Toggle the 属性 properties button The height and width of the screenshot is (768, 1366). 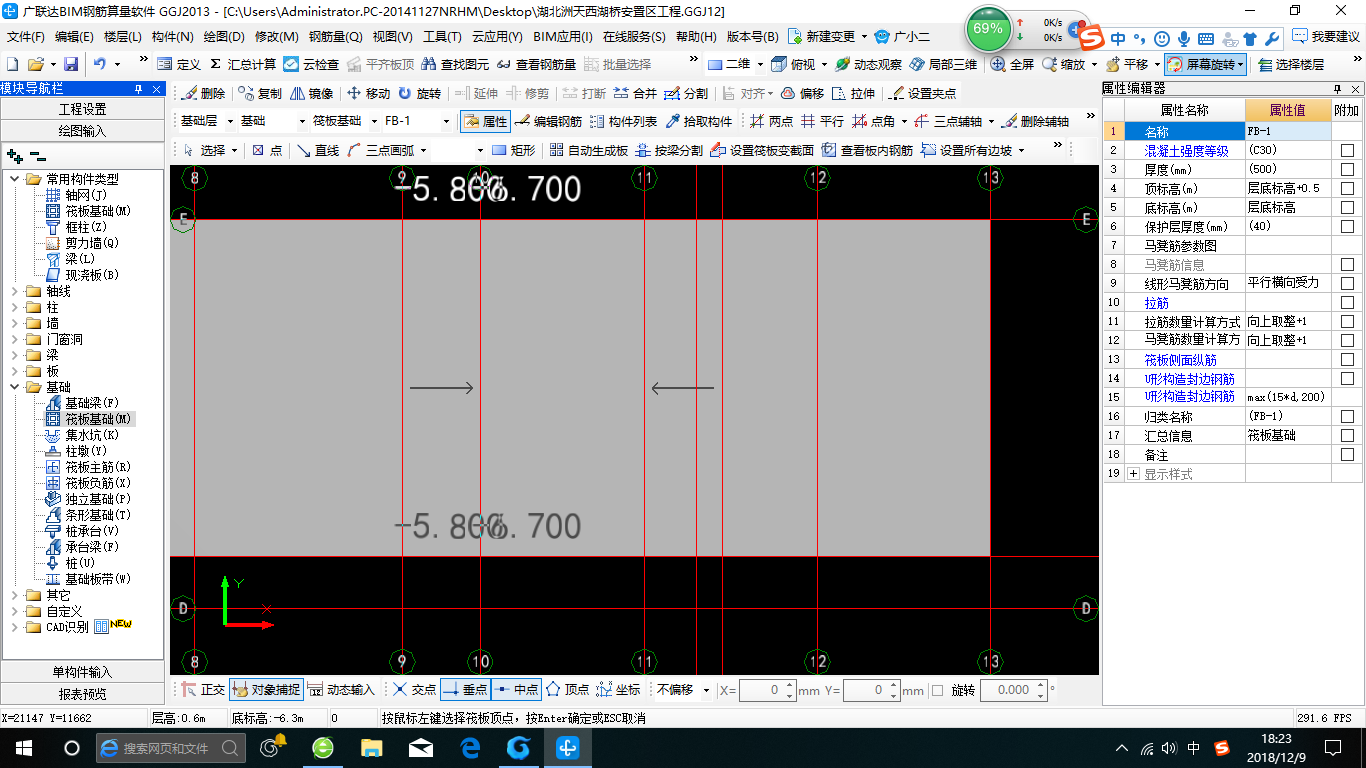(x=485, y=121)
